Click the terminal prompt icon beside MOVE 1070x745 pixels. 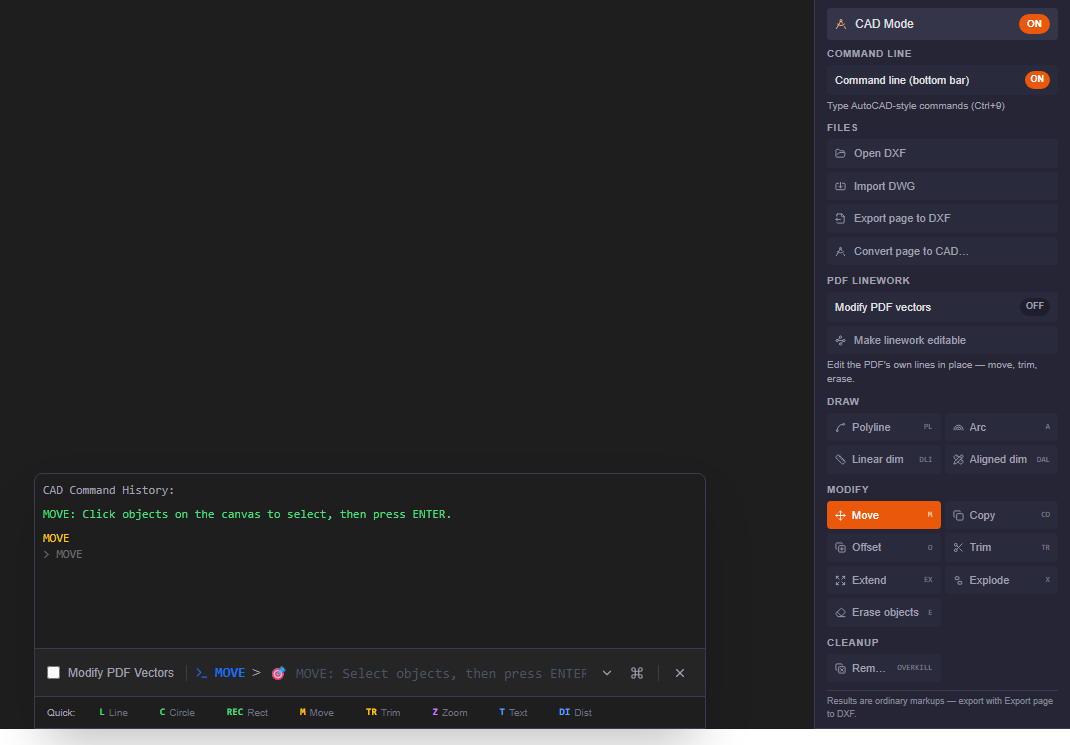201,673
